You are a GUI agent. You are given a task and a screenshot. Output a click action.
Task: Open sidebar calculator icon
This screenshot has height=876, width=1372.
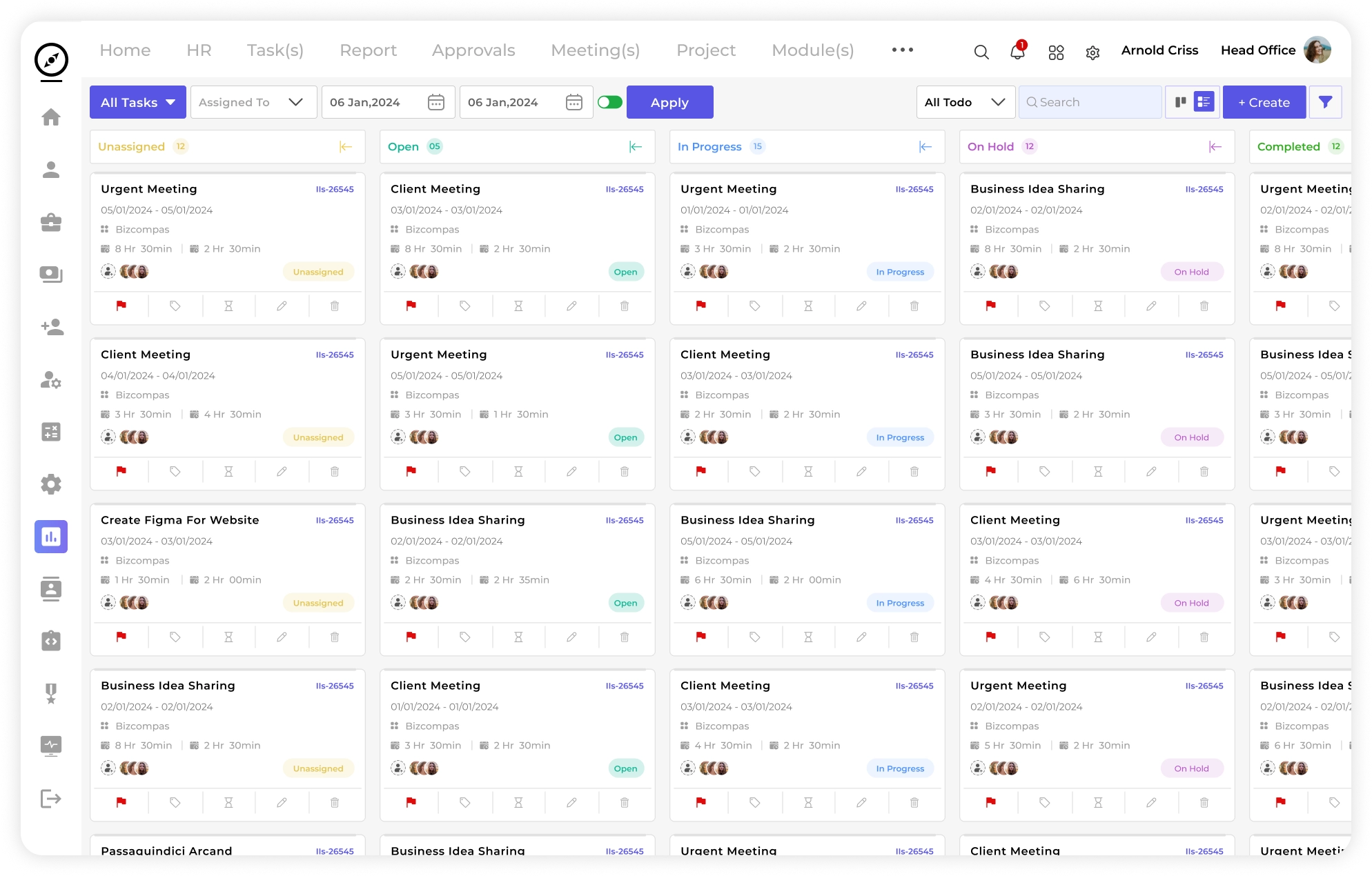click(x=51, y=432)
